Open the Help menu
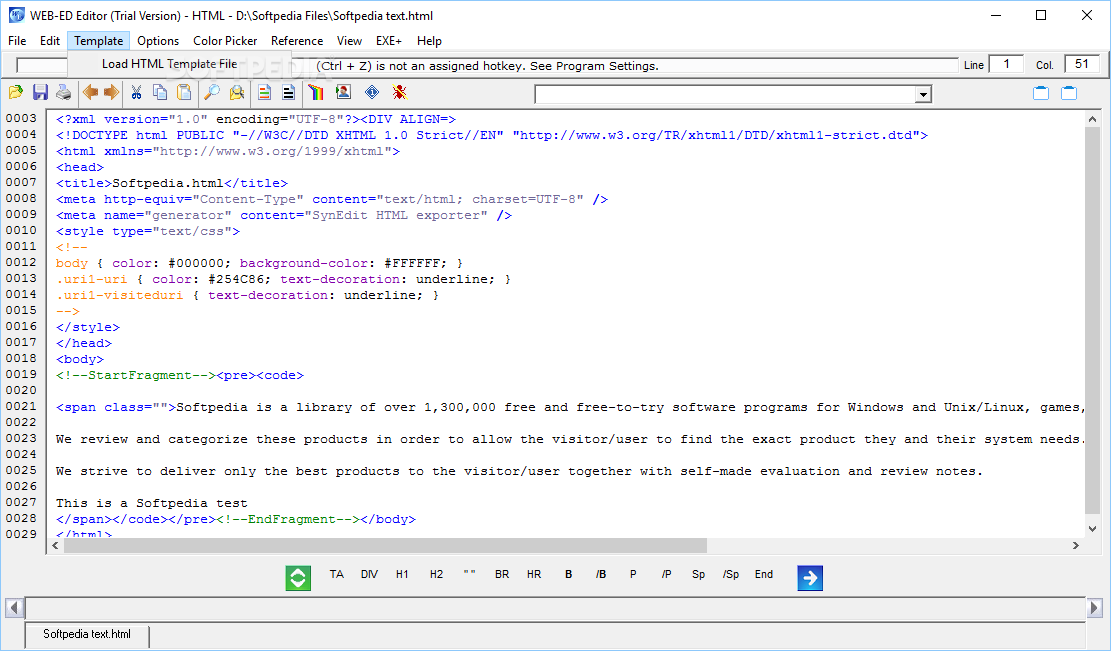The image size is (1111, 651). tap(429, 41)
